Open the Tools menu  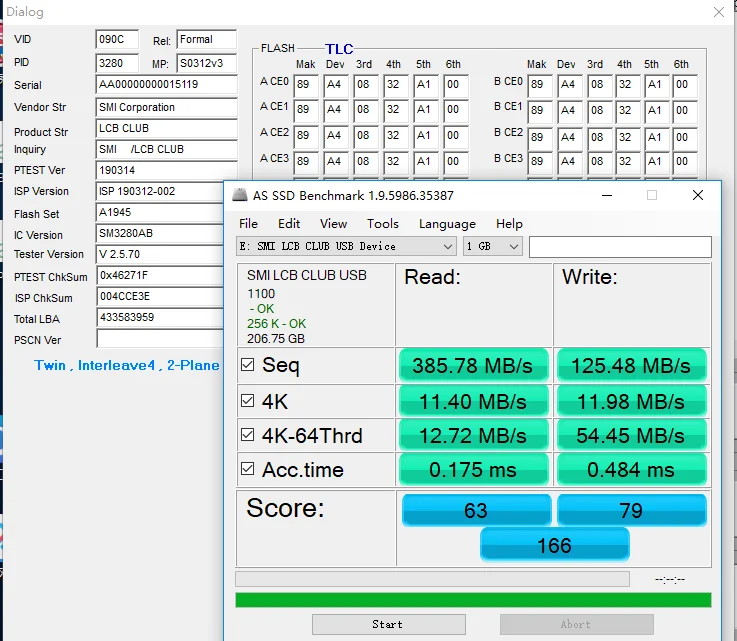tap(383, 224)
